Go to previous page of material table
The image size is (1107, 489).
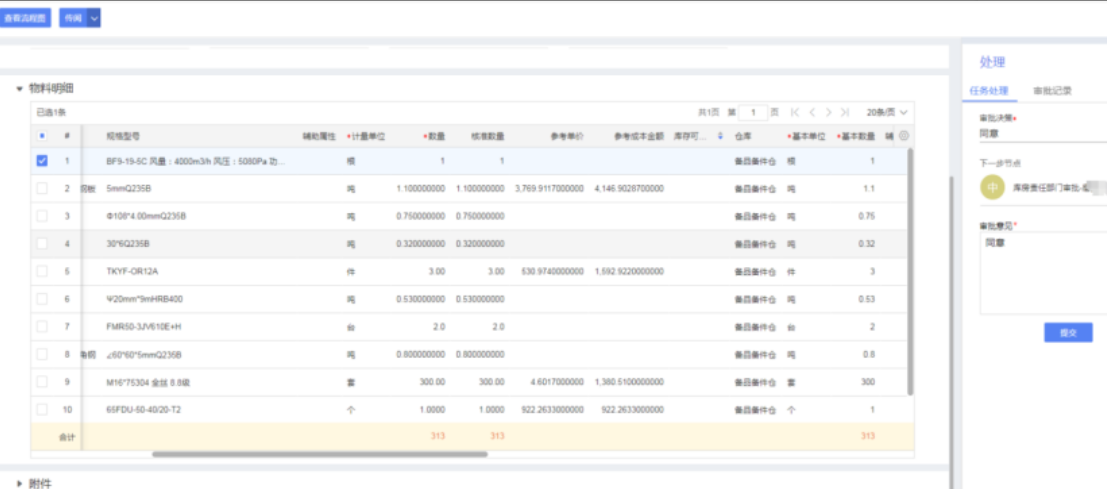(812, 113)
